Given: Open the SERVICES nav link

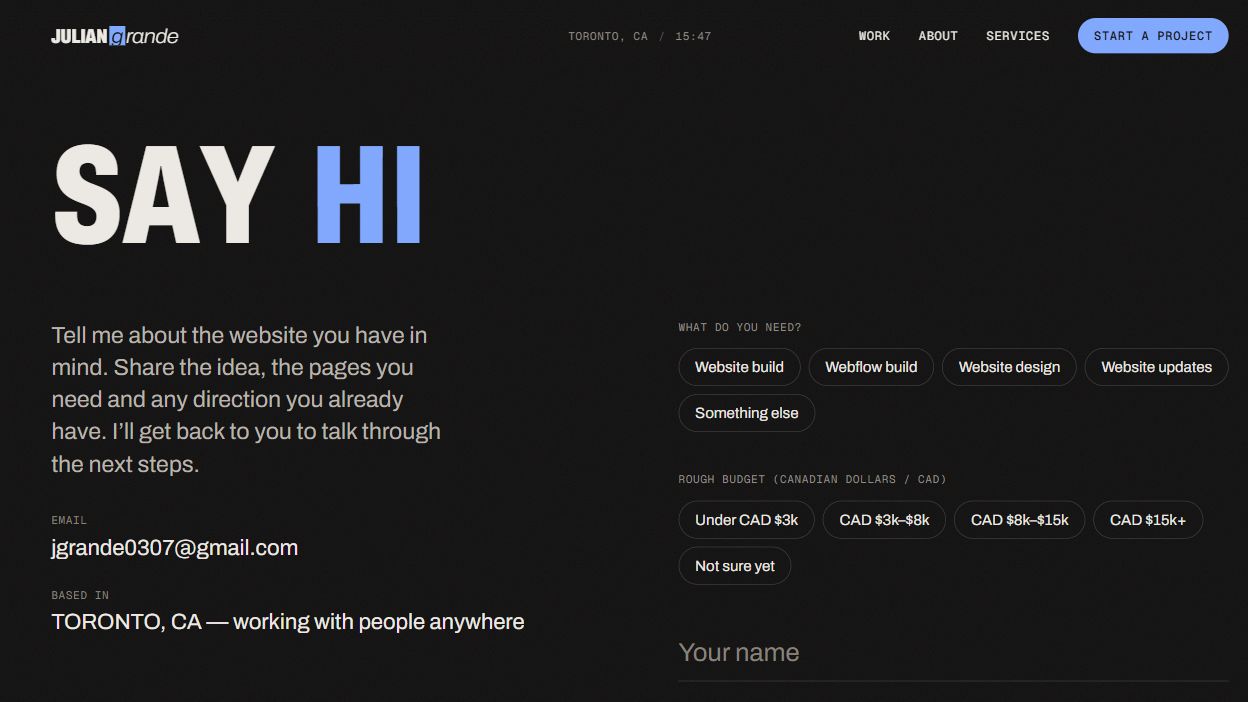Looking at the screenshot, I should (x=1017, y=36).
